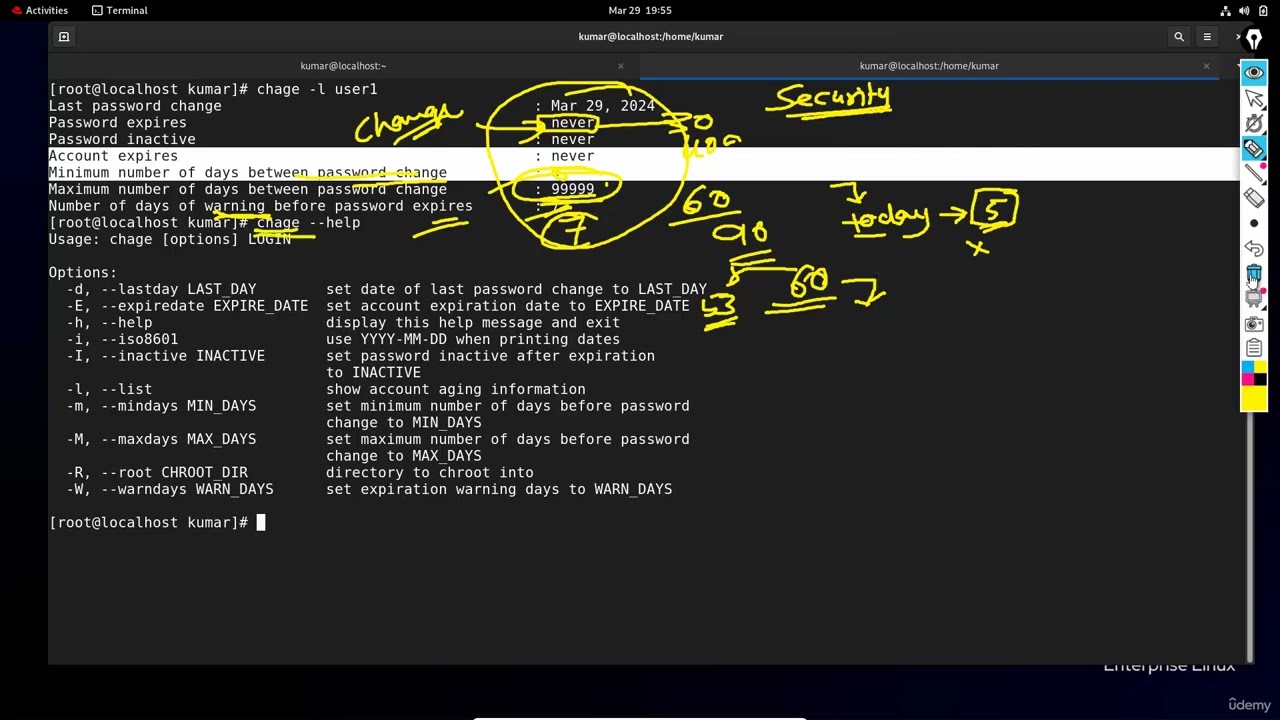Select the straight line tool

1254,174
